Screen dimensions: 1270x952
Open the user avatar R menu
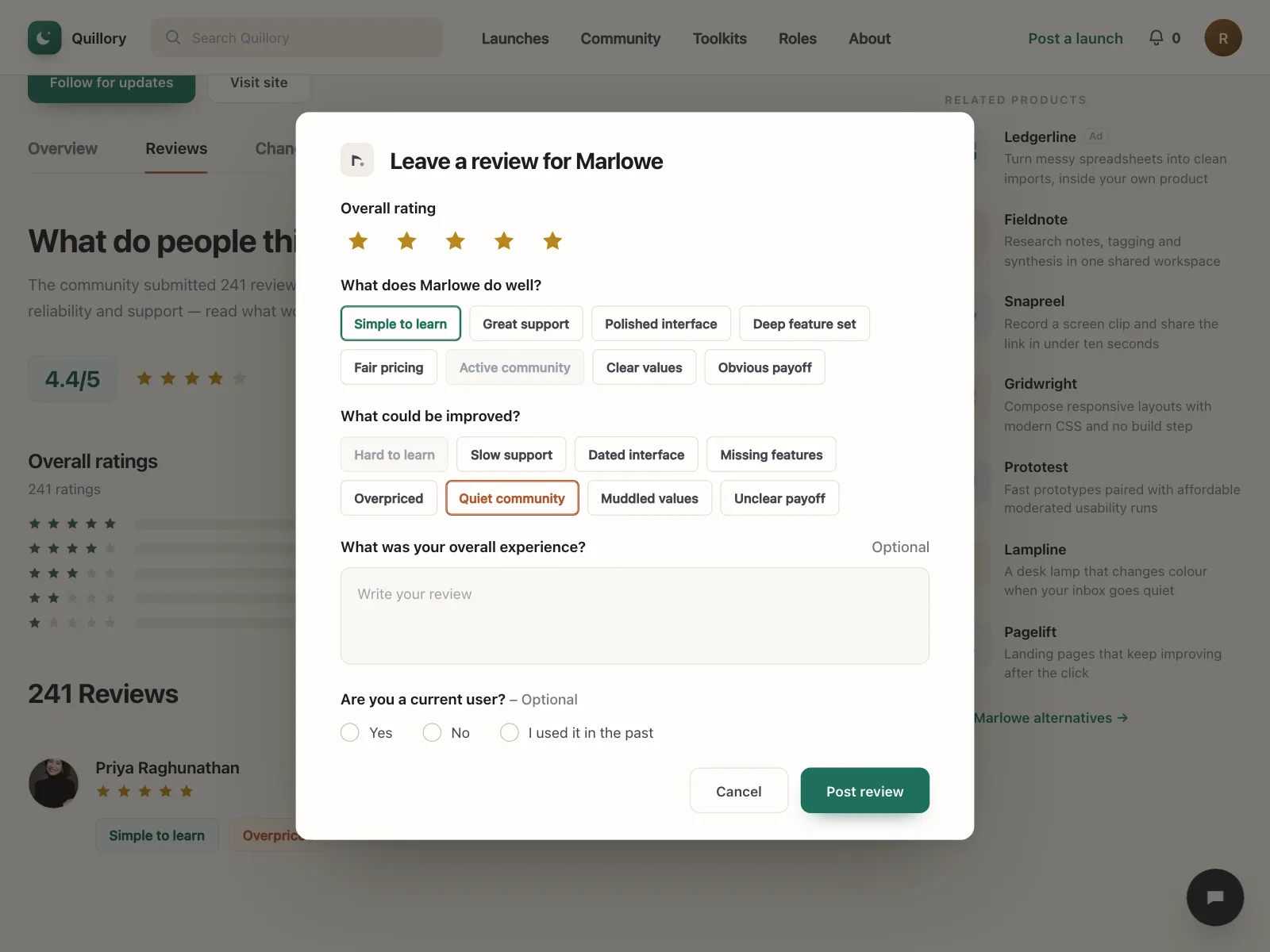coord(1222,38)
